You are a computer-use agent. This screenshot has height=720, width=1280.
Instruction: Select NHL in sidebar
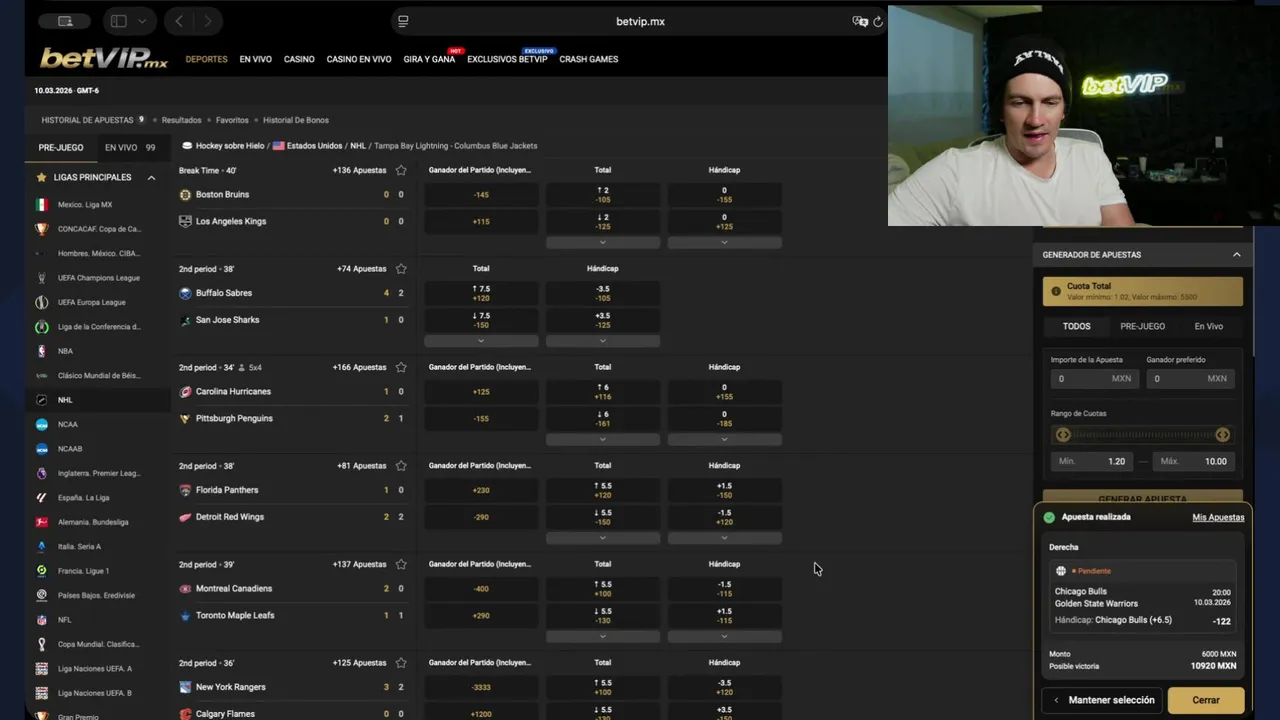point(98,400)
